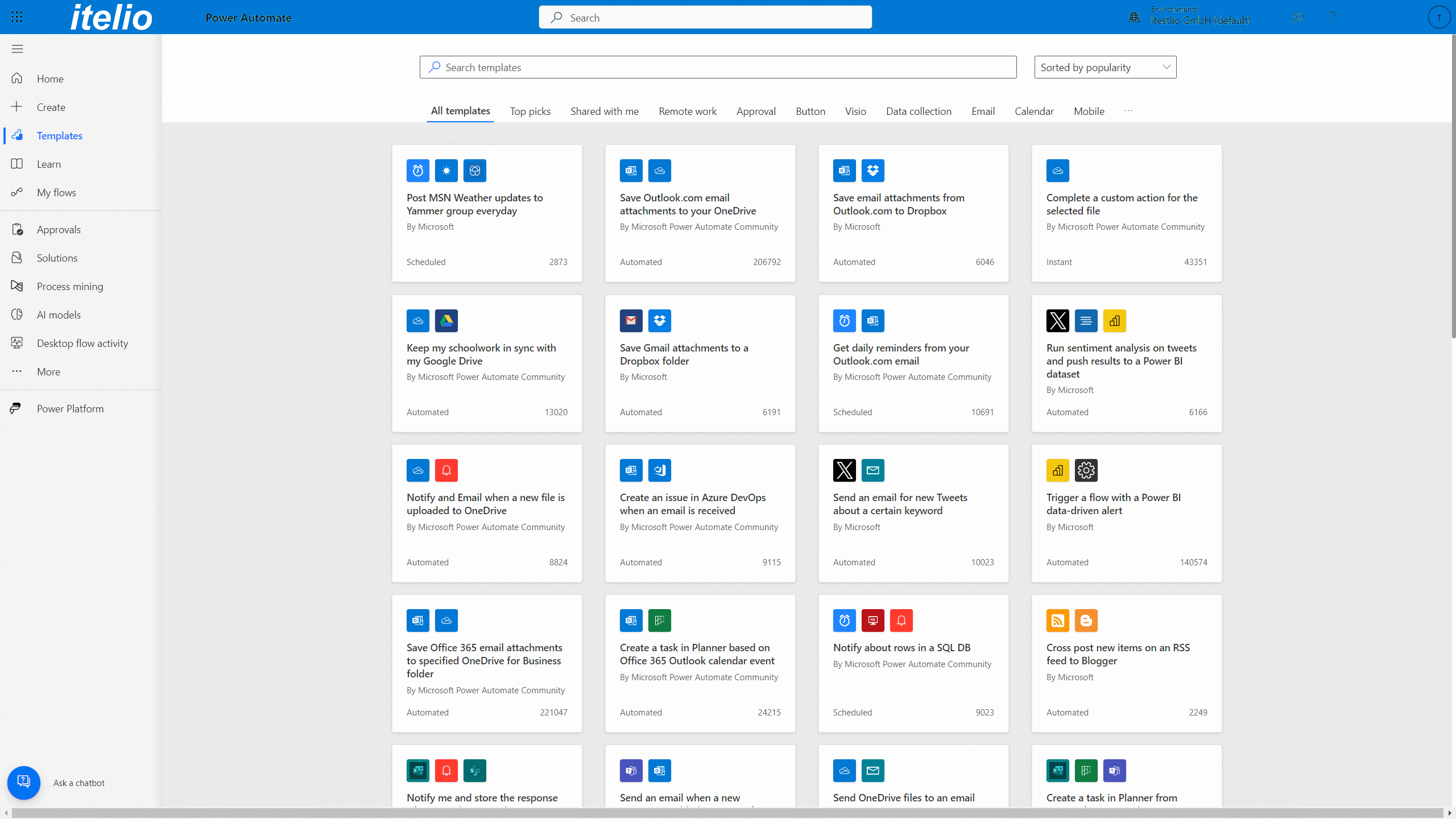This screenshot has height=819, width=1456.
Task: Expand more template categories ellipsis
Action: tap(1128, 111)
